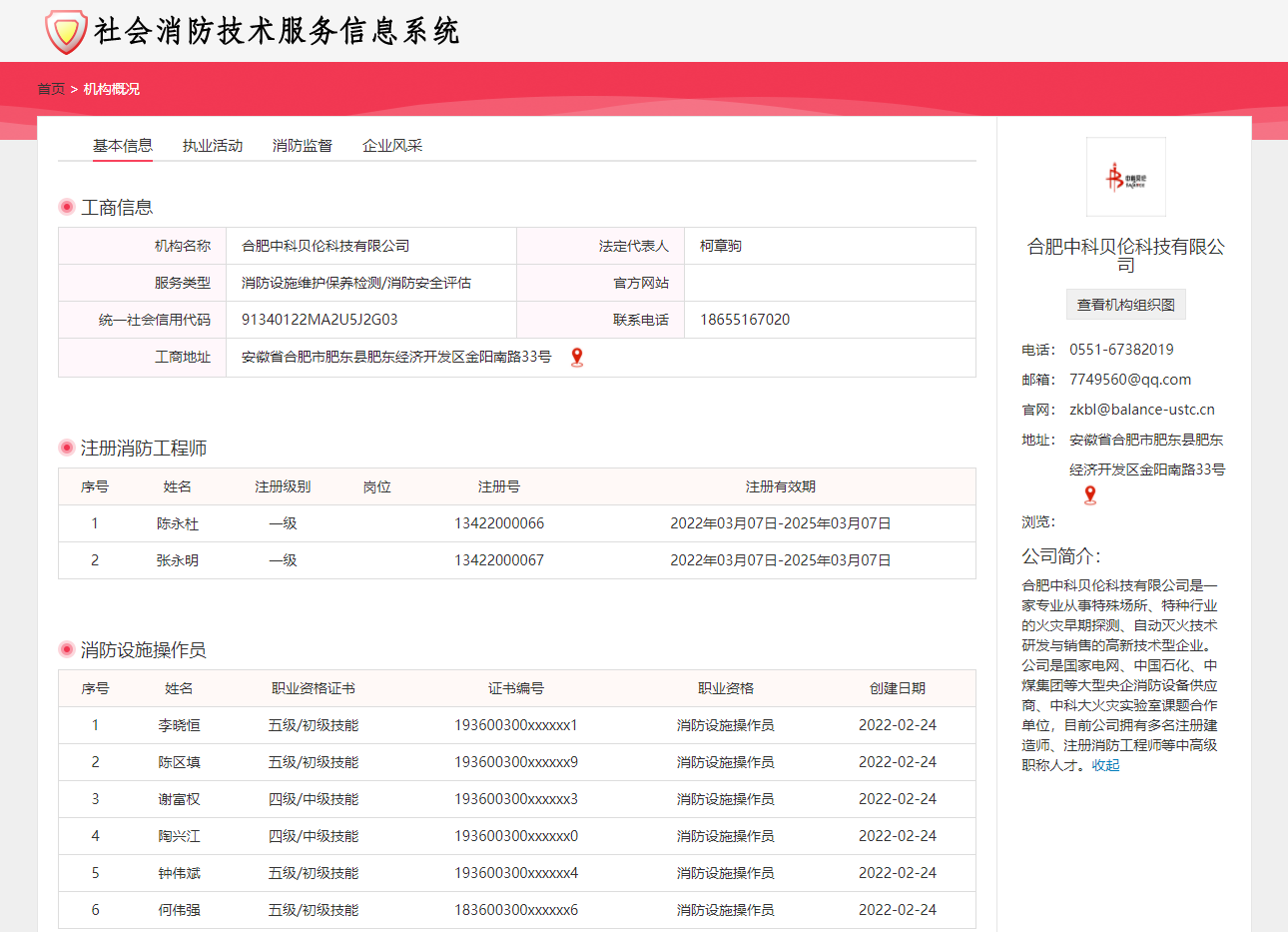1288x932 pixels.
Task: Switch to the 执业活动 tab
Action: 213,146
